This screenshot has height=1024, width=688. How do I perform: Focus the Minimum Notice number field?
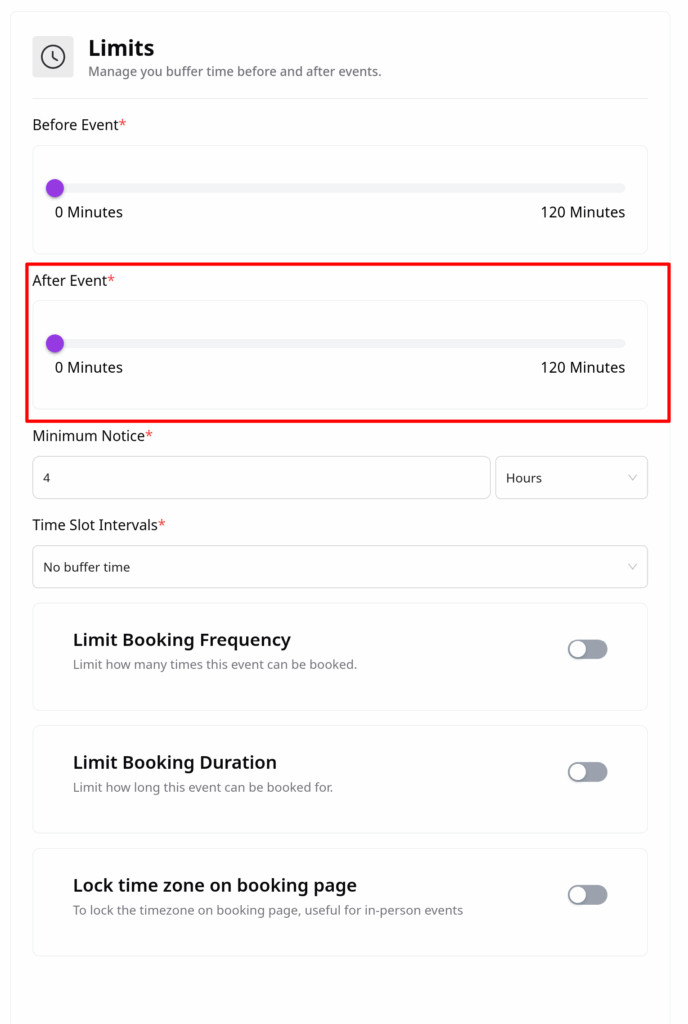tap(260, 478)
